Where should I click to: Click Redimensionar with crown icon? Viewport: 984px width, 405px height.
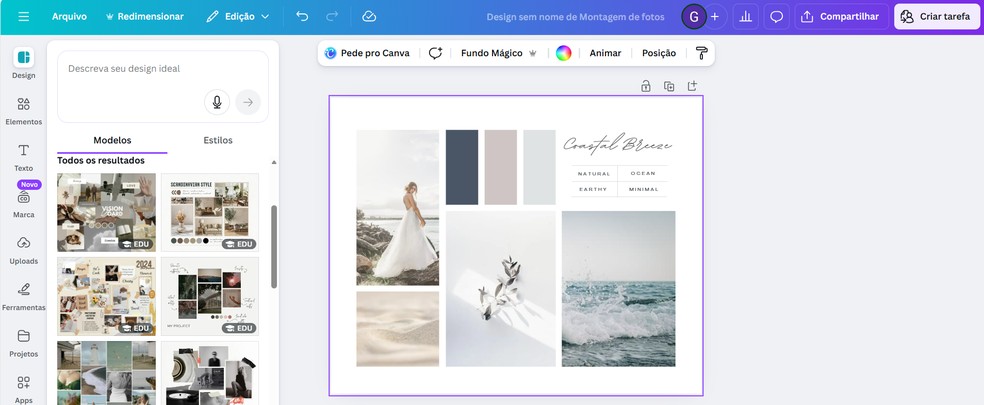tap(145, 17)
